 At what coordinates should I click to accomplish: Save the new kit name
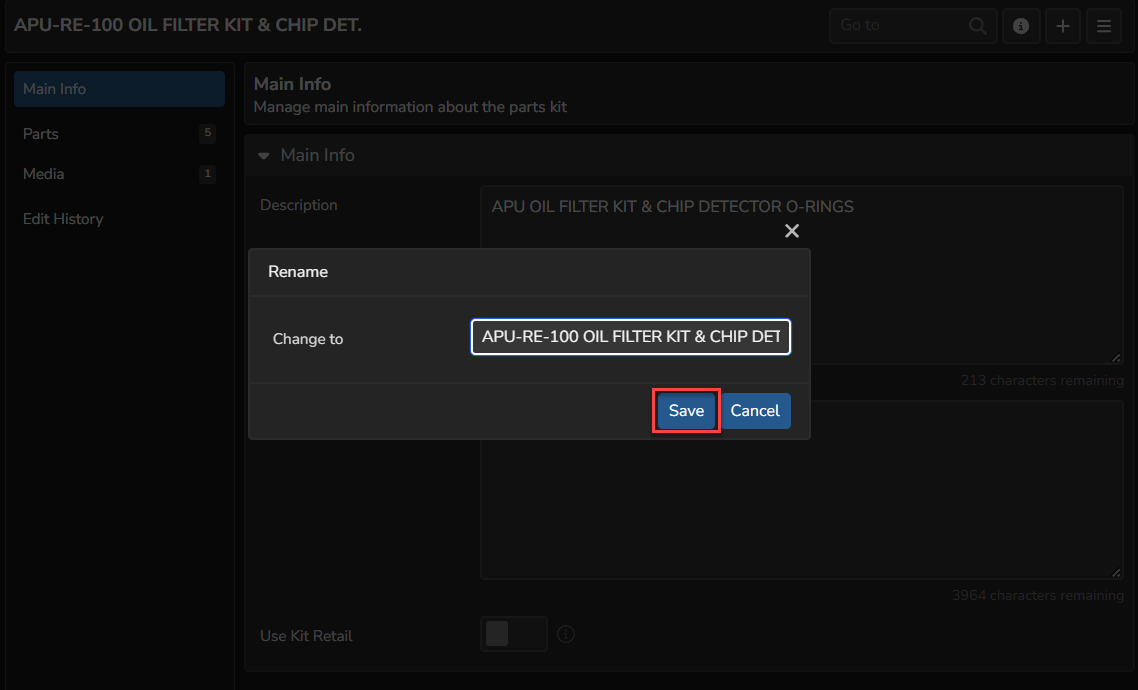(x=686, y=410)
